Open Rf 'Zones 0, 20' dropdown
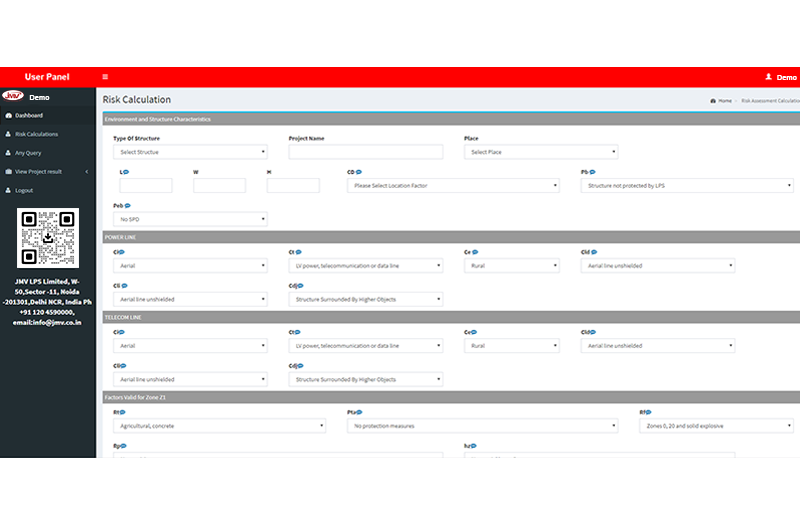The height and width of the screenshot is (524, 800). [716, 426]
